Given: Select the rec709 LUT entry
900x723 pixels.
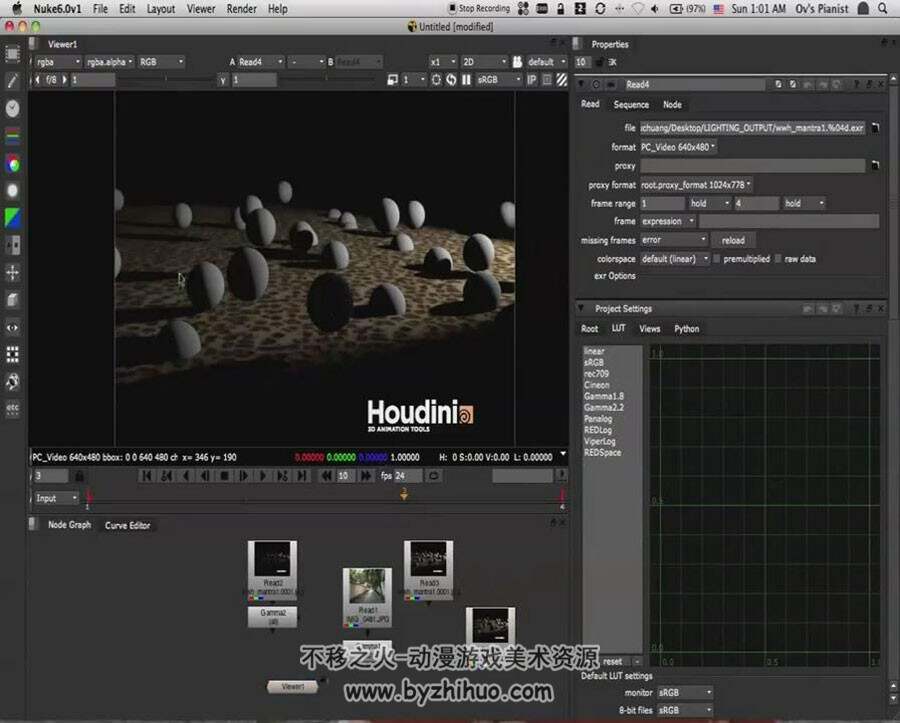Looking at the screenshot, I should [x=596, y=374].
